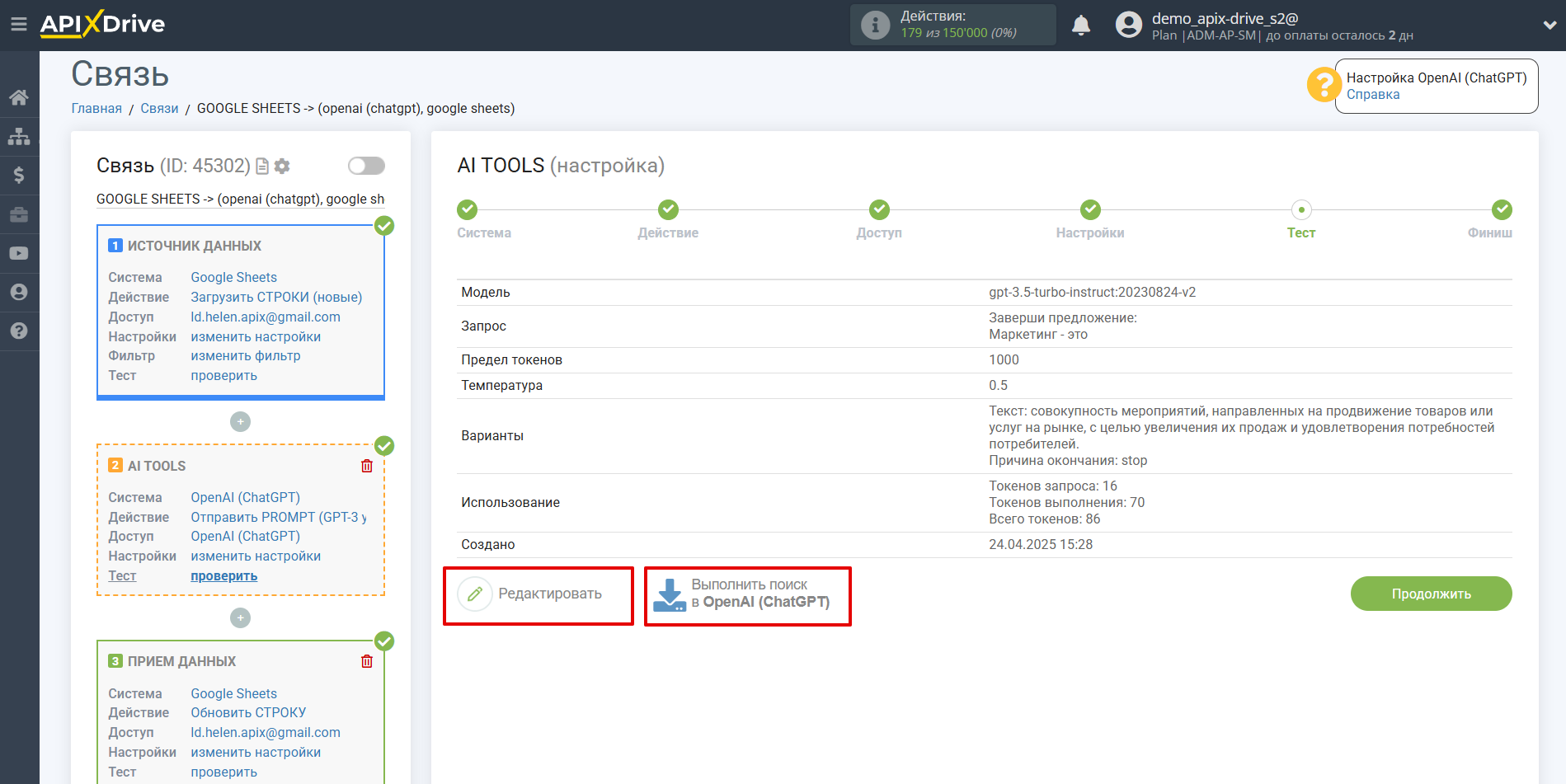
Task: Open Обновить СТРОКУ action link
Action: 248,713
